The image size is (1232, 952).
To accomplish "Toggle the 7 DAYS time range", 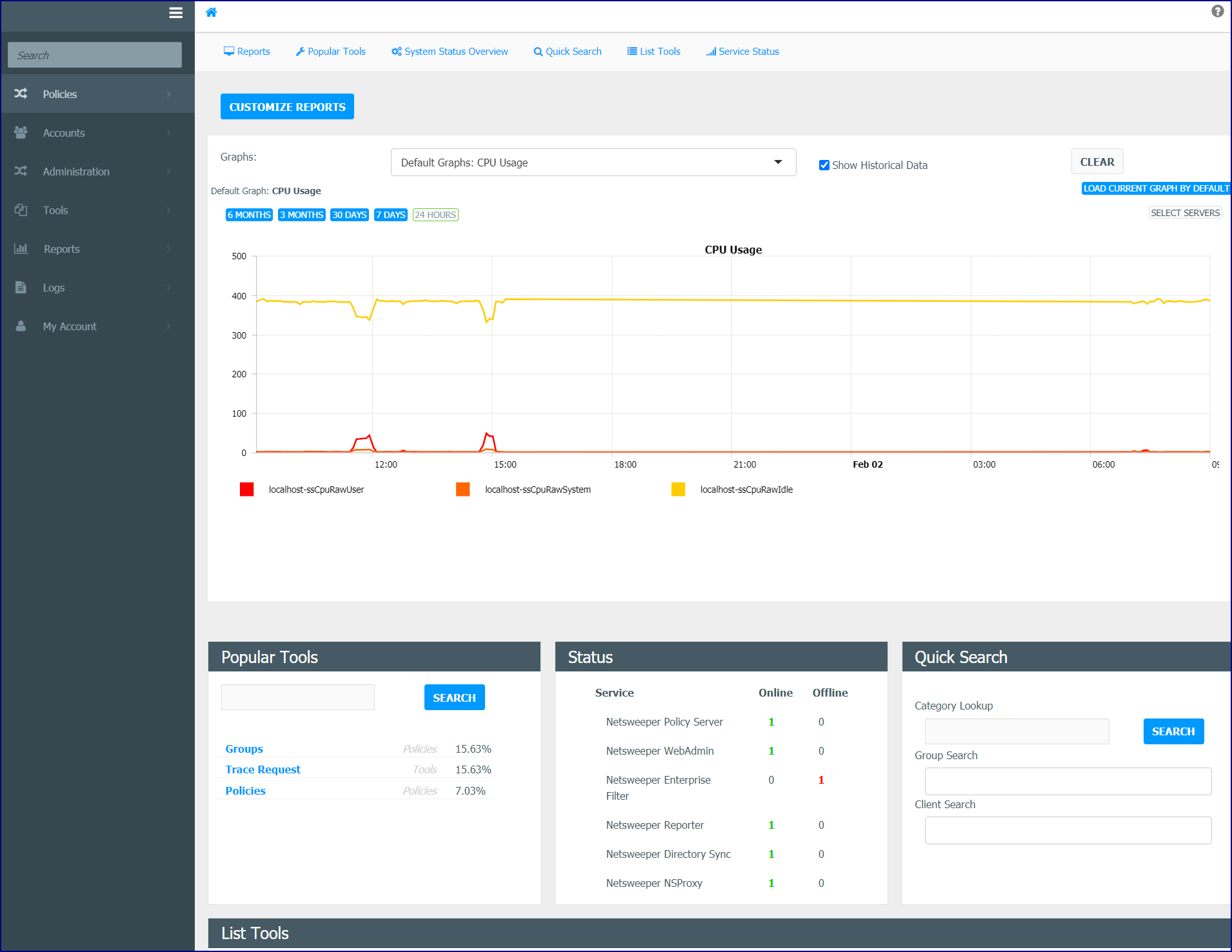I will click(391, 215).
